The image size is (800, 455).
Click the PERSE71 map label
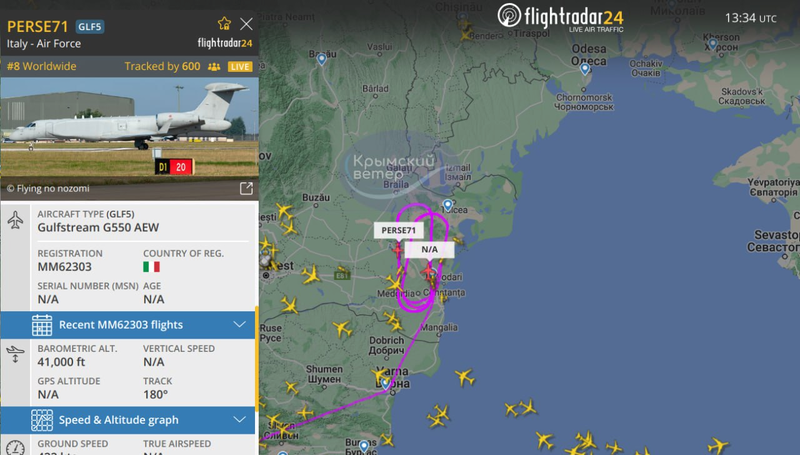pyautogui.click(x=398, y=230)
